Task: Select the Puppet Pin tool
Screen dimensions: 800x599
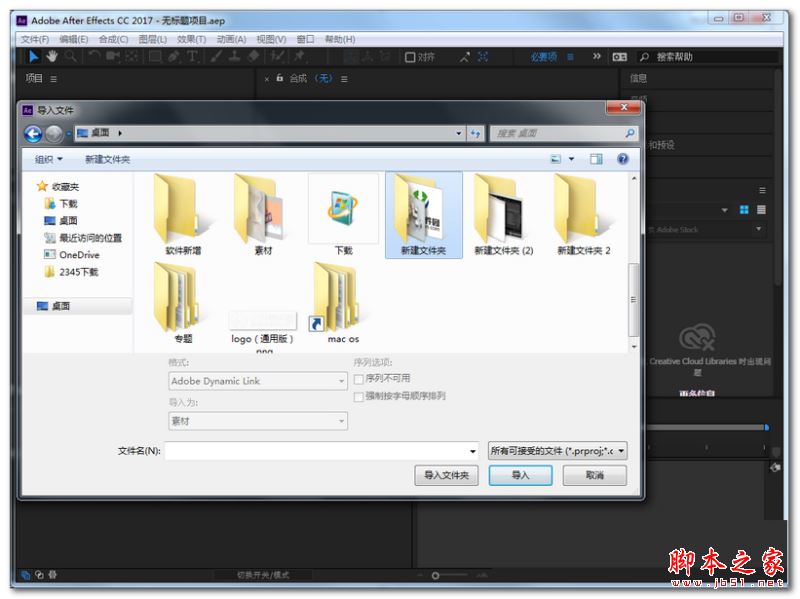Action: tap(299, 57)
